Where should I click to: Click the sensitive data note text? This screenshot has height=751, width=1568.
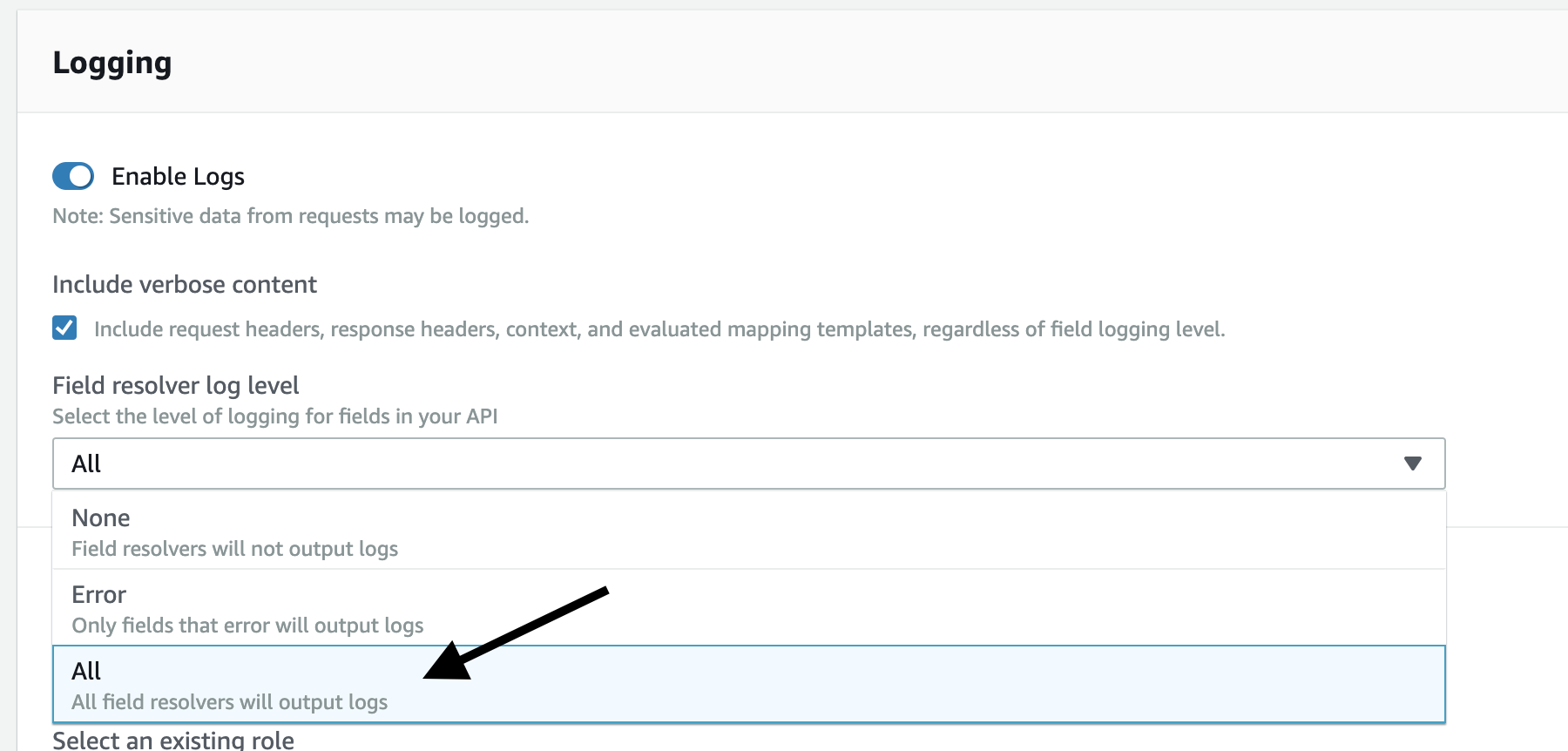[x=288, y=216]
